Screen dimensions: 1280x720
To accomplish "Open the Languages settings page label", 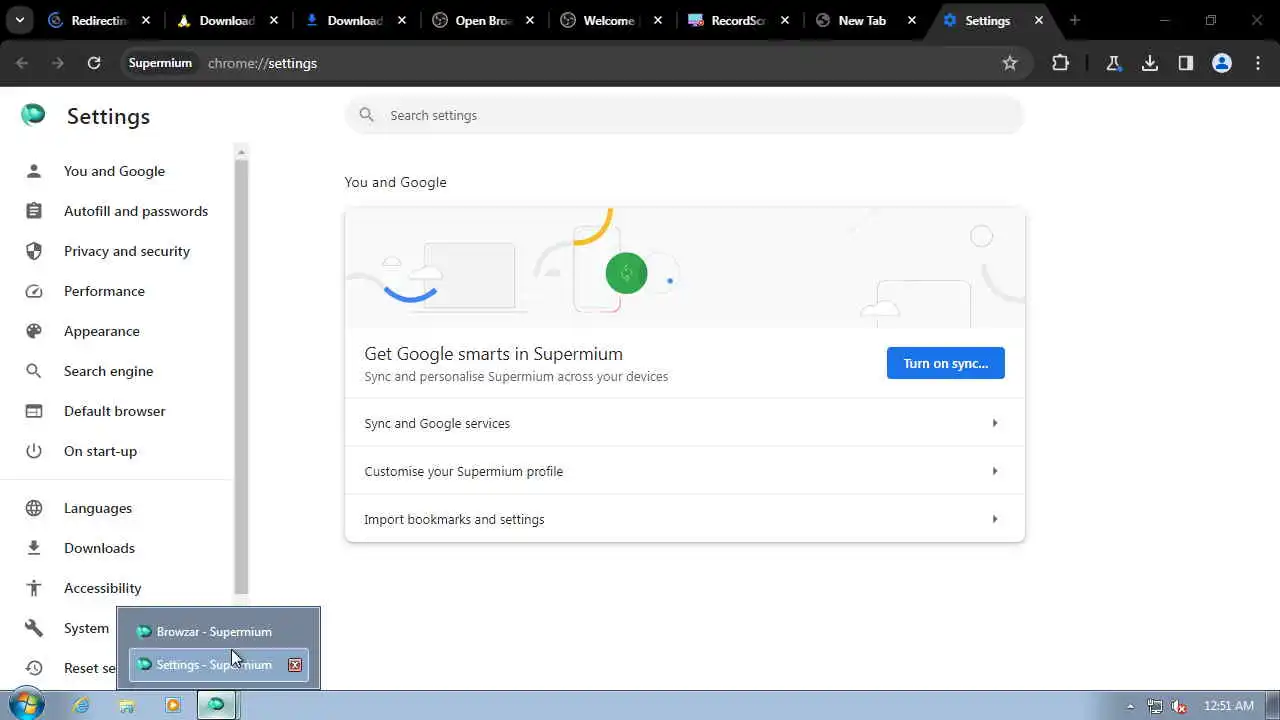I will [98, 508].
